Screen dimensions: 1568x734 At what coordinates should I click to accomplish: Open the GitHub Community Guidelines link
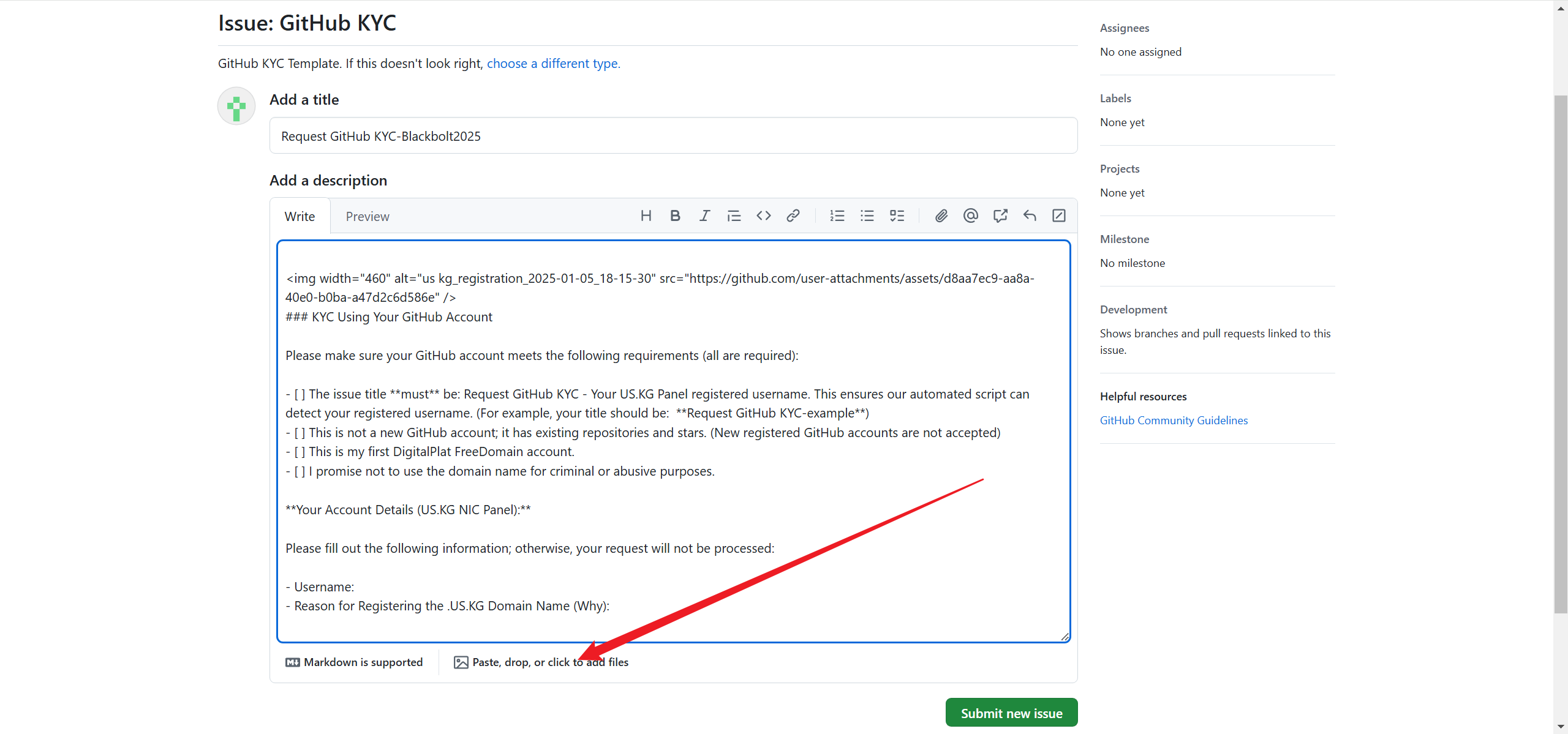coord(1174,421)
